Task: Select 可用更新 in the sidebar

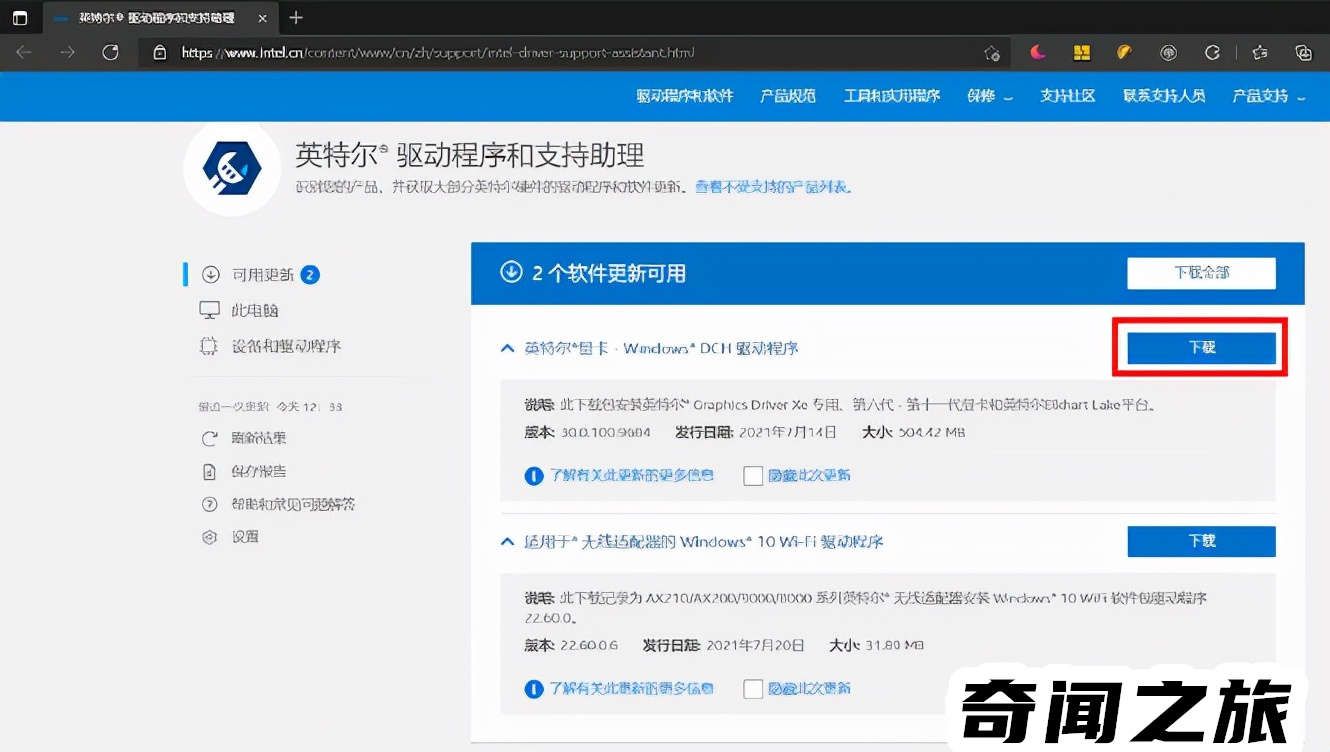Action: pos(262,274)
